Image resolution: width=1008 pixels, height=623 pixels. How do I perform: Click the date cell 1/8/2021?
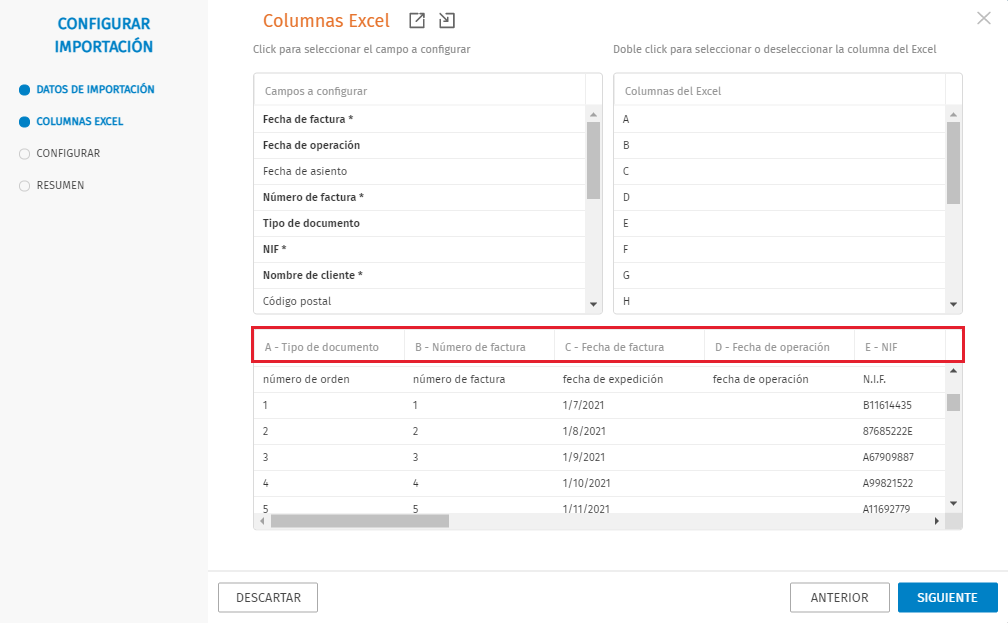click(x=629, y=431)
